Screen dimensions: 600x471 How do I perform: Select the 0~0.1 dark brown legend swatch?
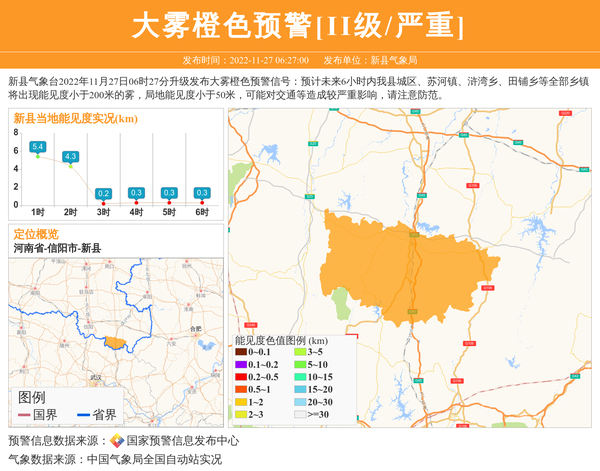240,352
